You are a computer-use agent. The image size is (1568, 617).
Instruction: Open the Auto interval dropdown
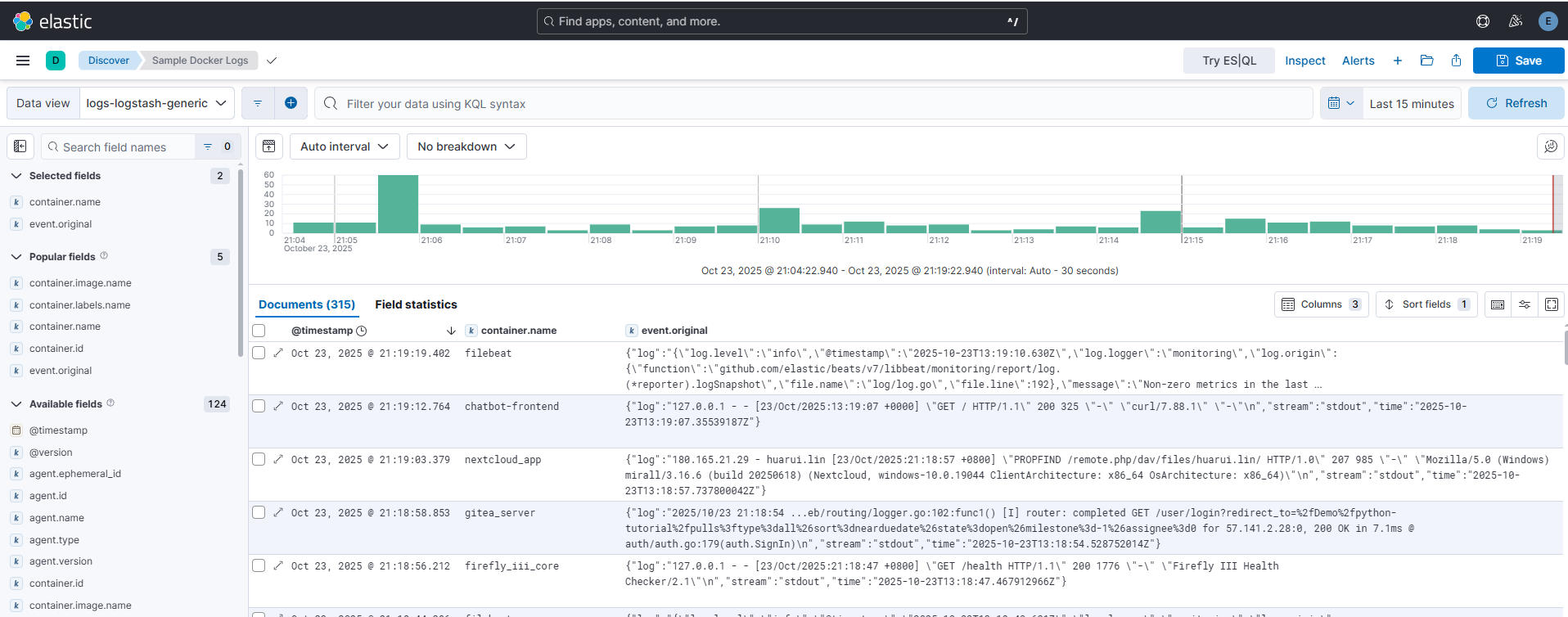tap(344, 146)
